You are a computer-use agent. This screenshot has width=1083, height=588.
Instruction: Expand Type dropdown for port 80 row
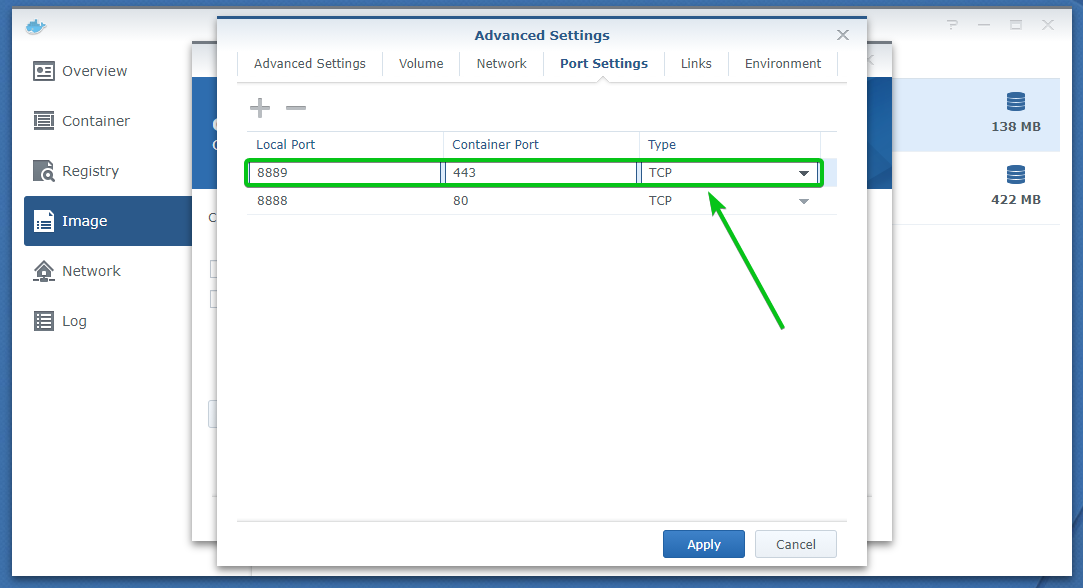pos(803,201)
